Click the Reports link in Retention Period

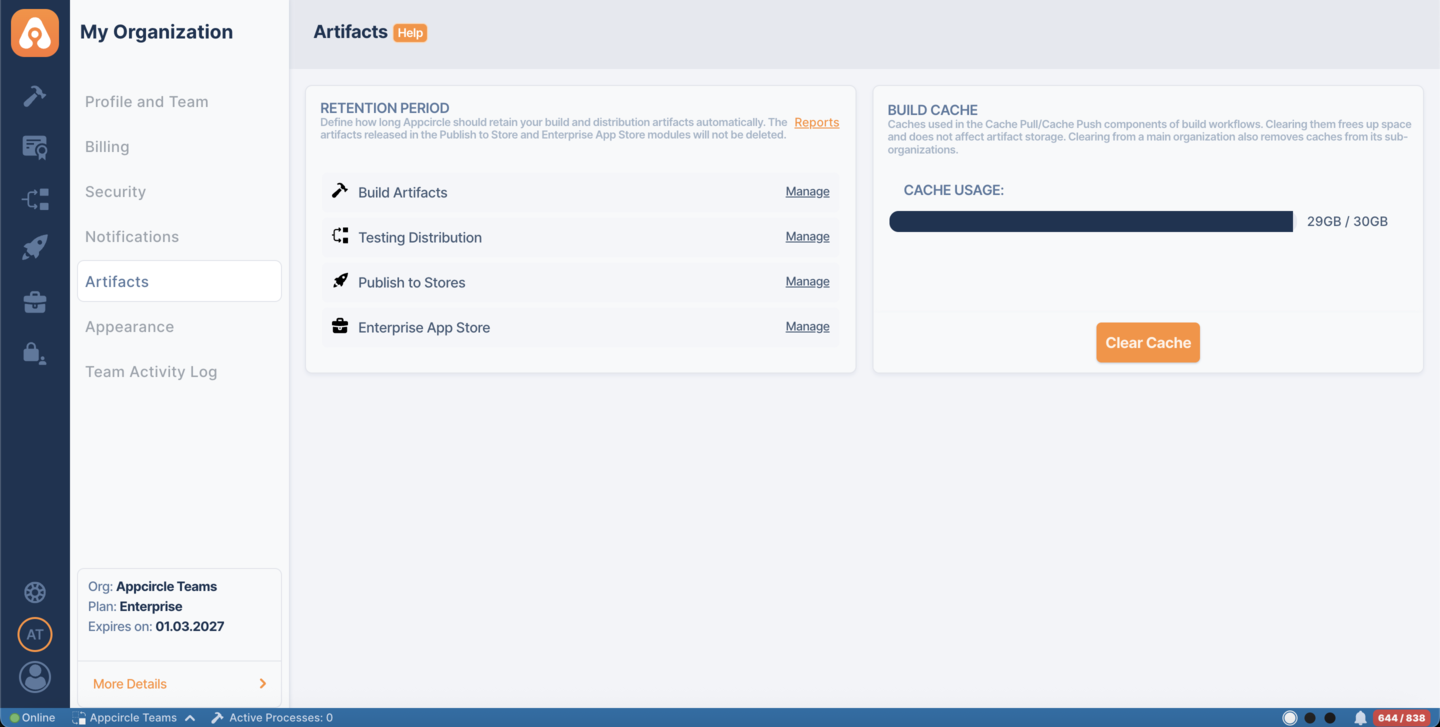[816, 122]
